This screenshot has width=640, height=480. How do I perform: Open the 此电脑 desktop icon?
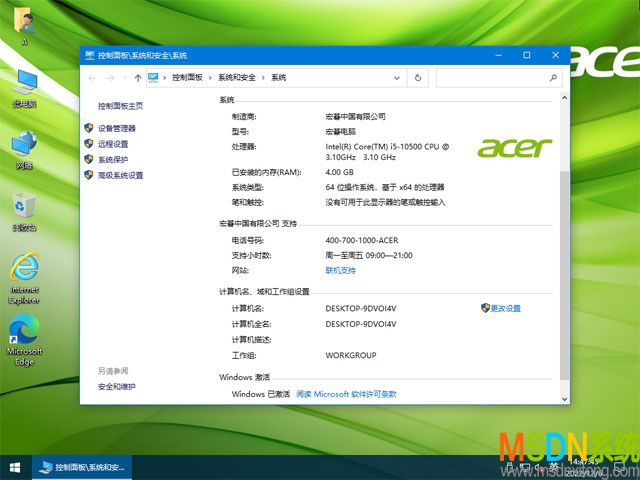(24, 88)
